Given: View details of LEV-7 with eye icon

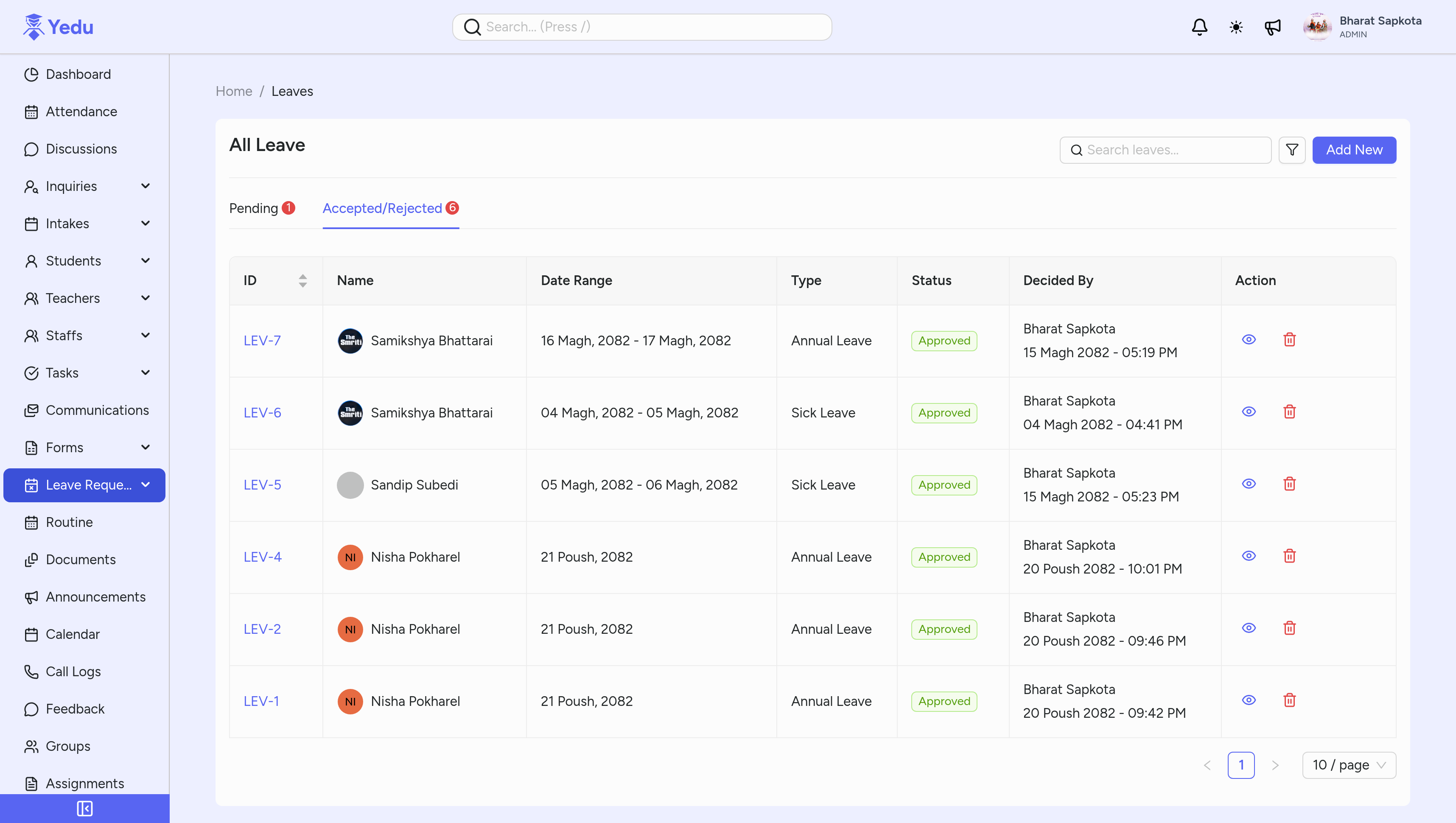Looking at the screenshot, I should [1249, 340].
